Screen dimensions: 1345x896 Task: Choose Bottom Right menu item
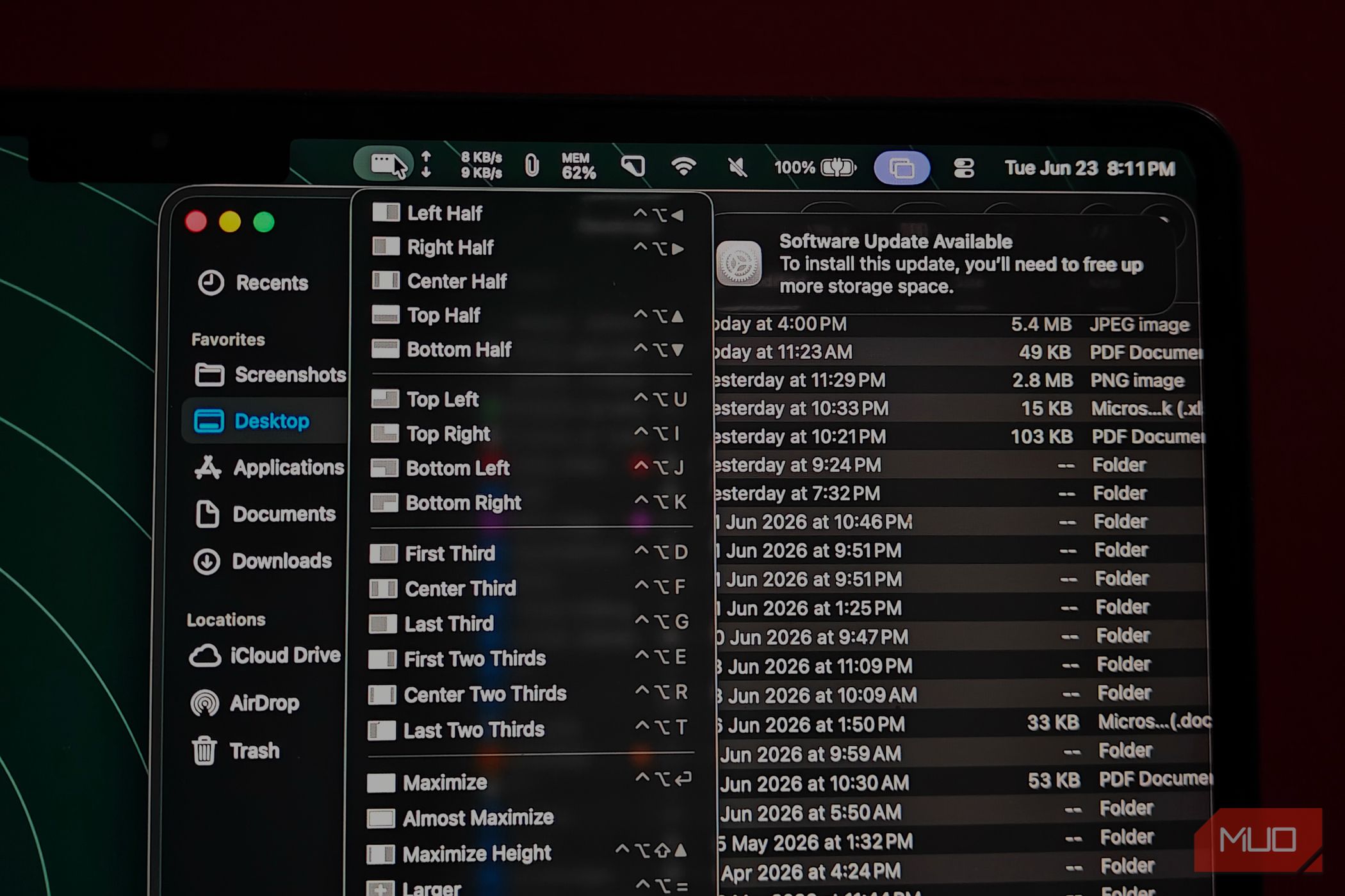[x=528, y=503]
